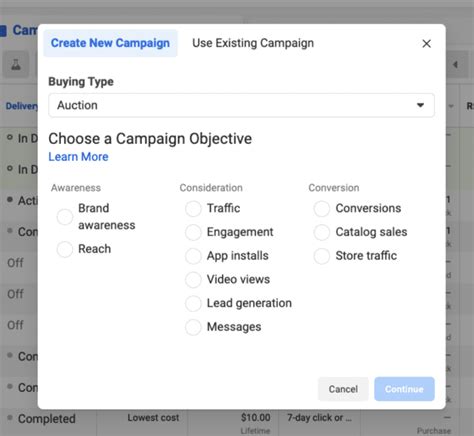
Task: Select the Brand awareness objective
Action: (65, 217)
